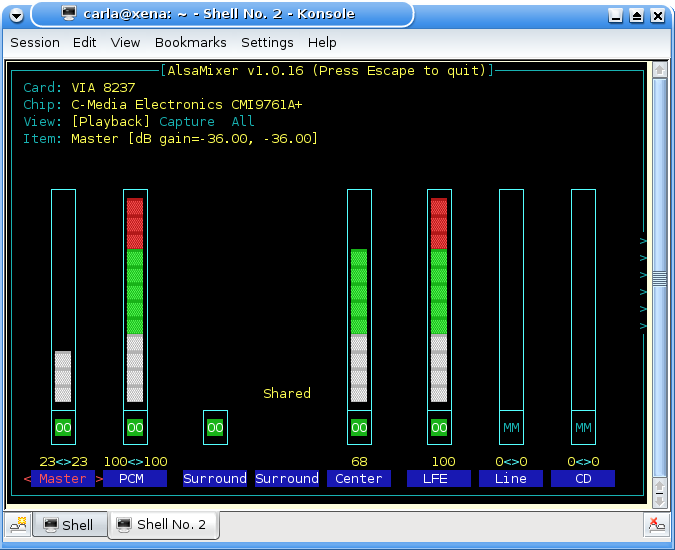675x550 pixels.
Task: Select the CD channel label
Action: pos(583,479)
